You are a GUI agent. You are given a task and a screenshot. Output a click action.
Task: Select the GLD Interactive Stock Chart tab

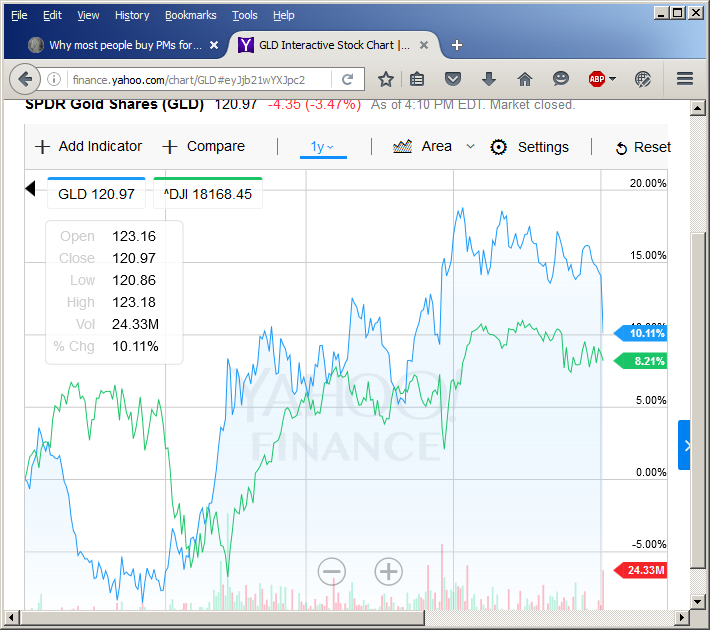click(x=333, y=45)
